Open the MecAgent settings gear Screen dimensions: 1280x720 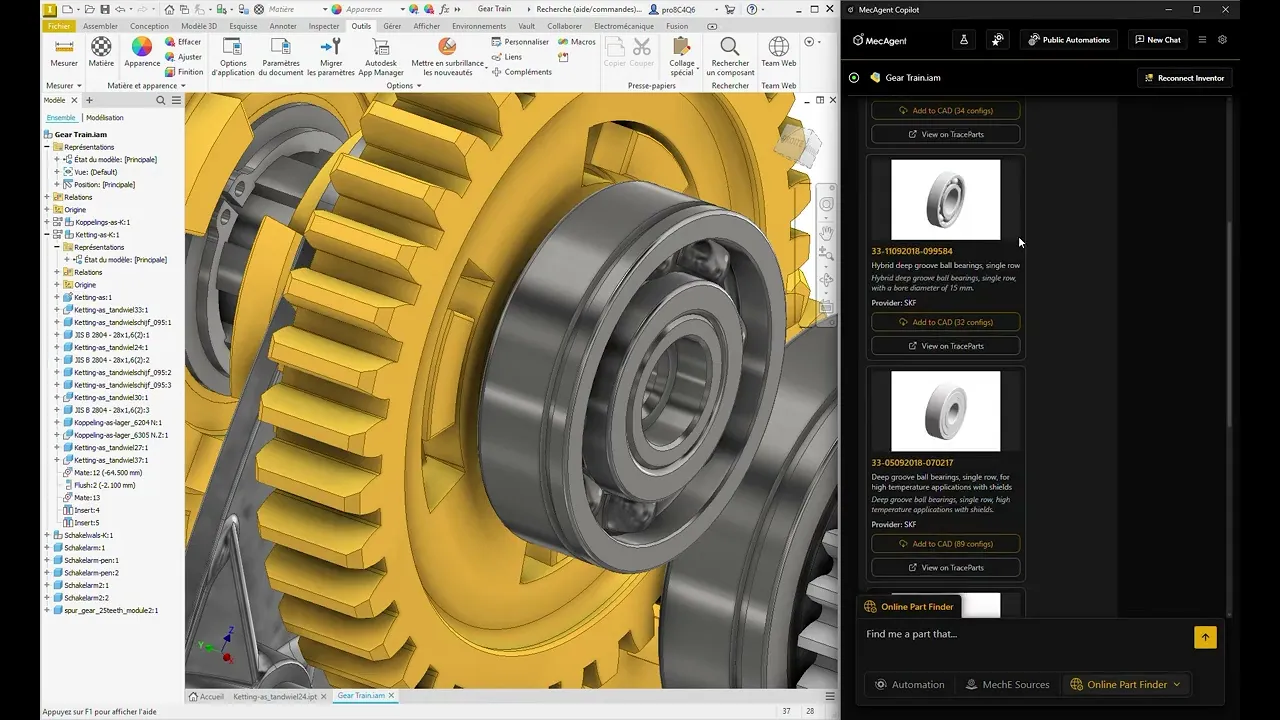tap(1222, 40)
